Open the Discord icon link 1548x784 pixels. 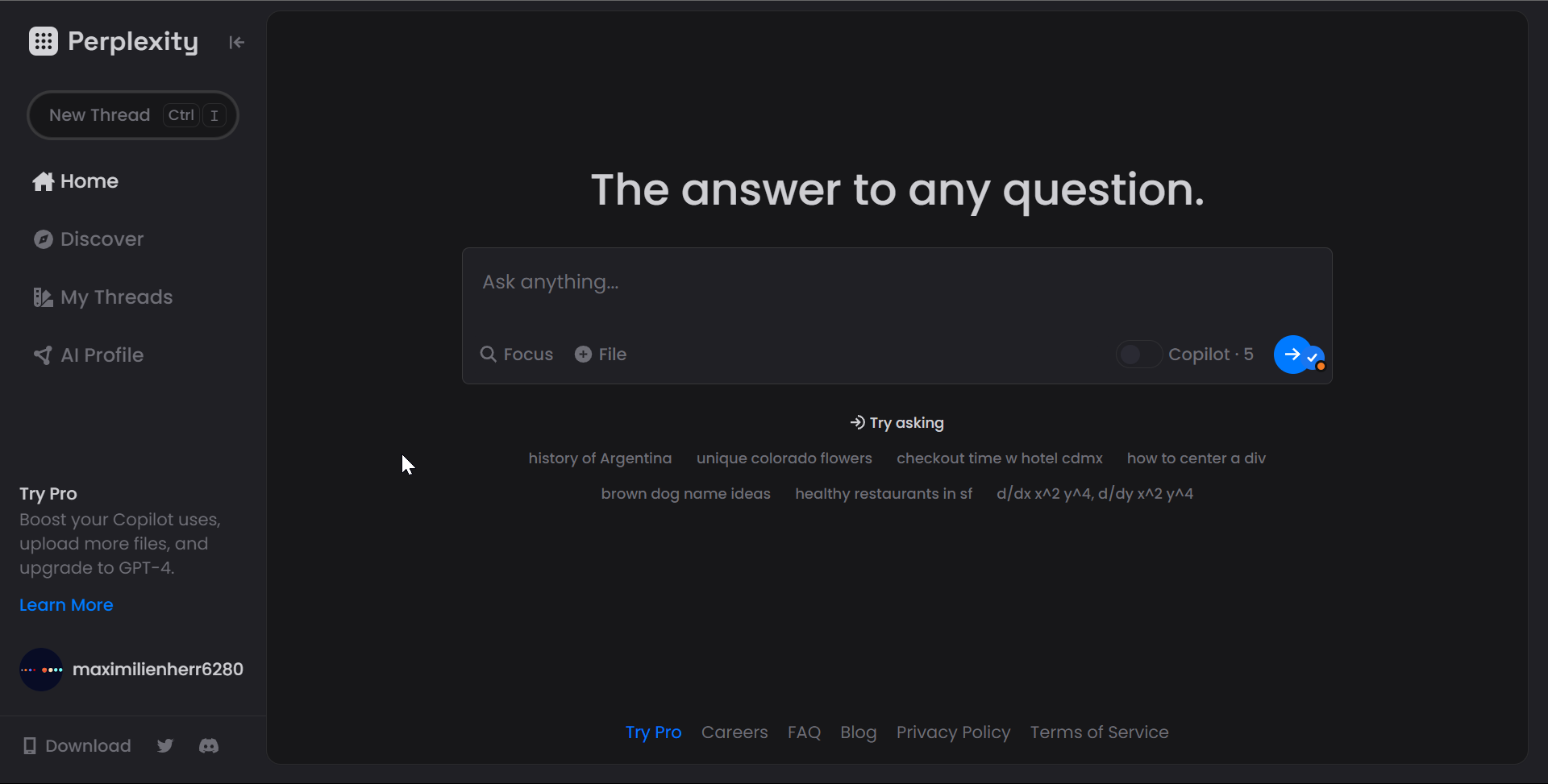click(209, 745)
